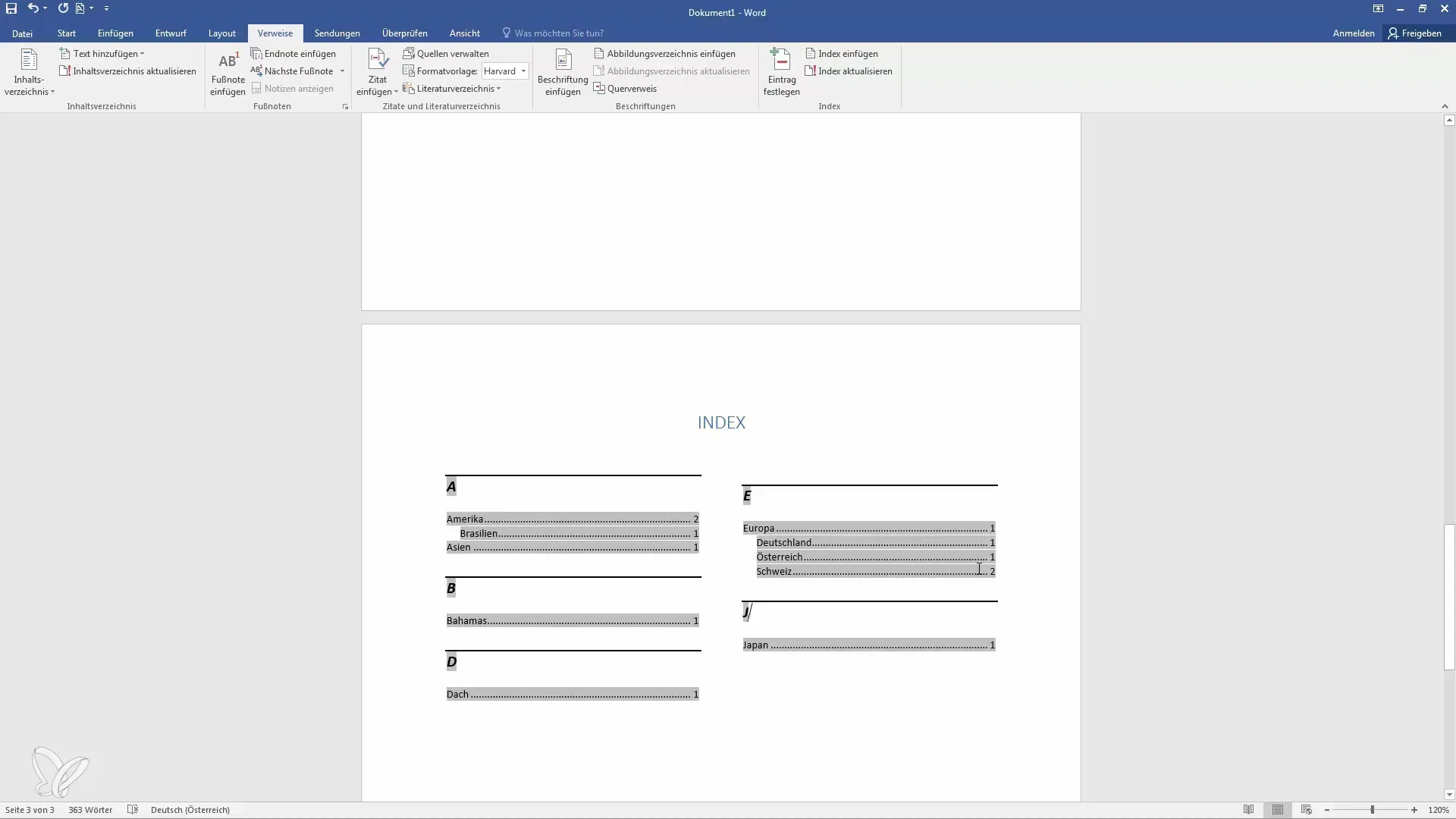Click the zoom in plus button
1456x819 pixels.
pyautogui.click(x=1414, y=810)
